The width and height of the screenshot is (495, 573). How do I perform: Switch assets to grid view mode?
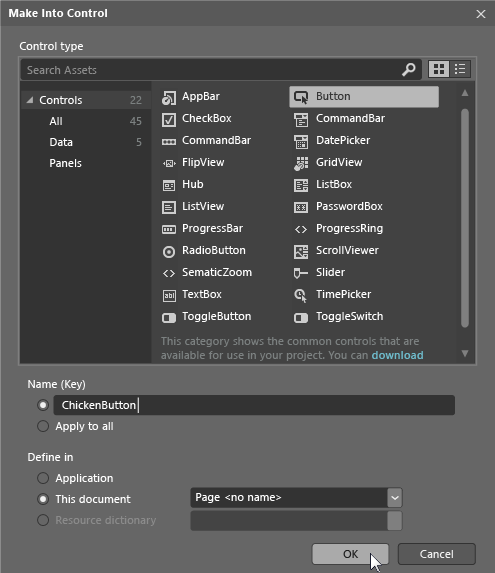point(439,69)
